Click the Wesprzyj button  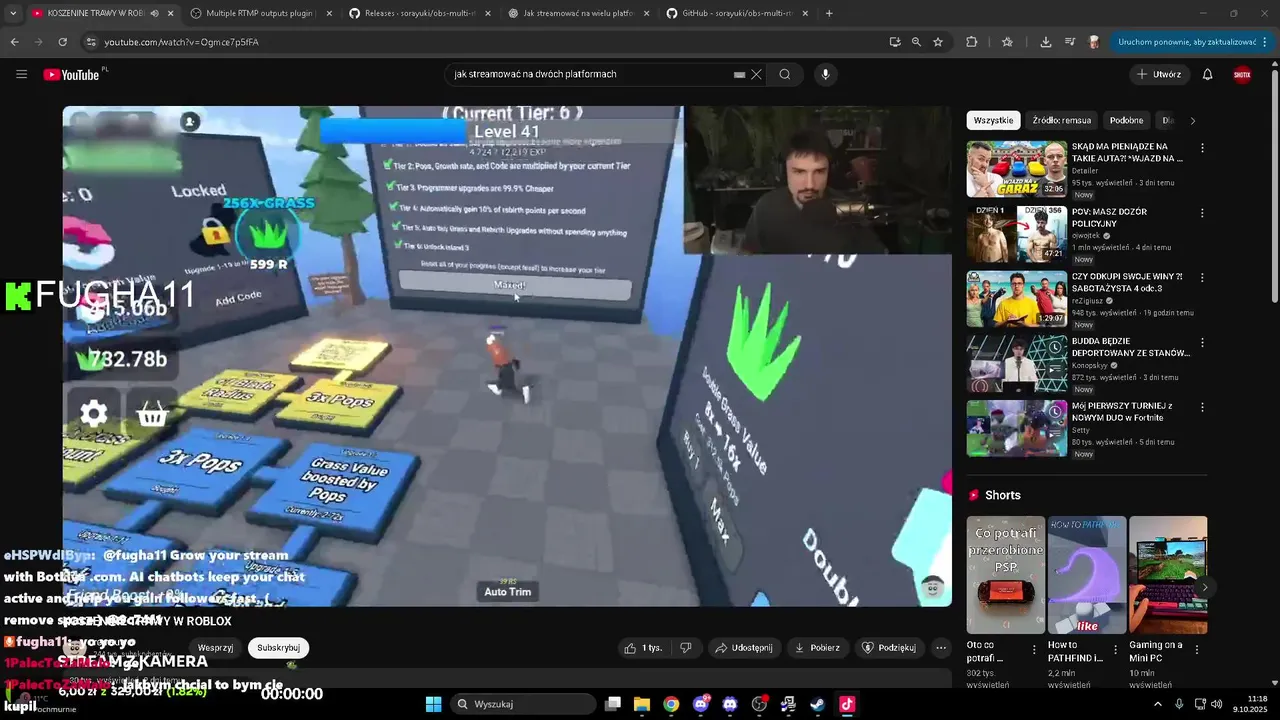215,647
